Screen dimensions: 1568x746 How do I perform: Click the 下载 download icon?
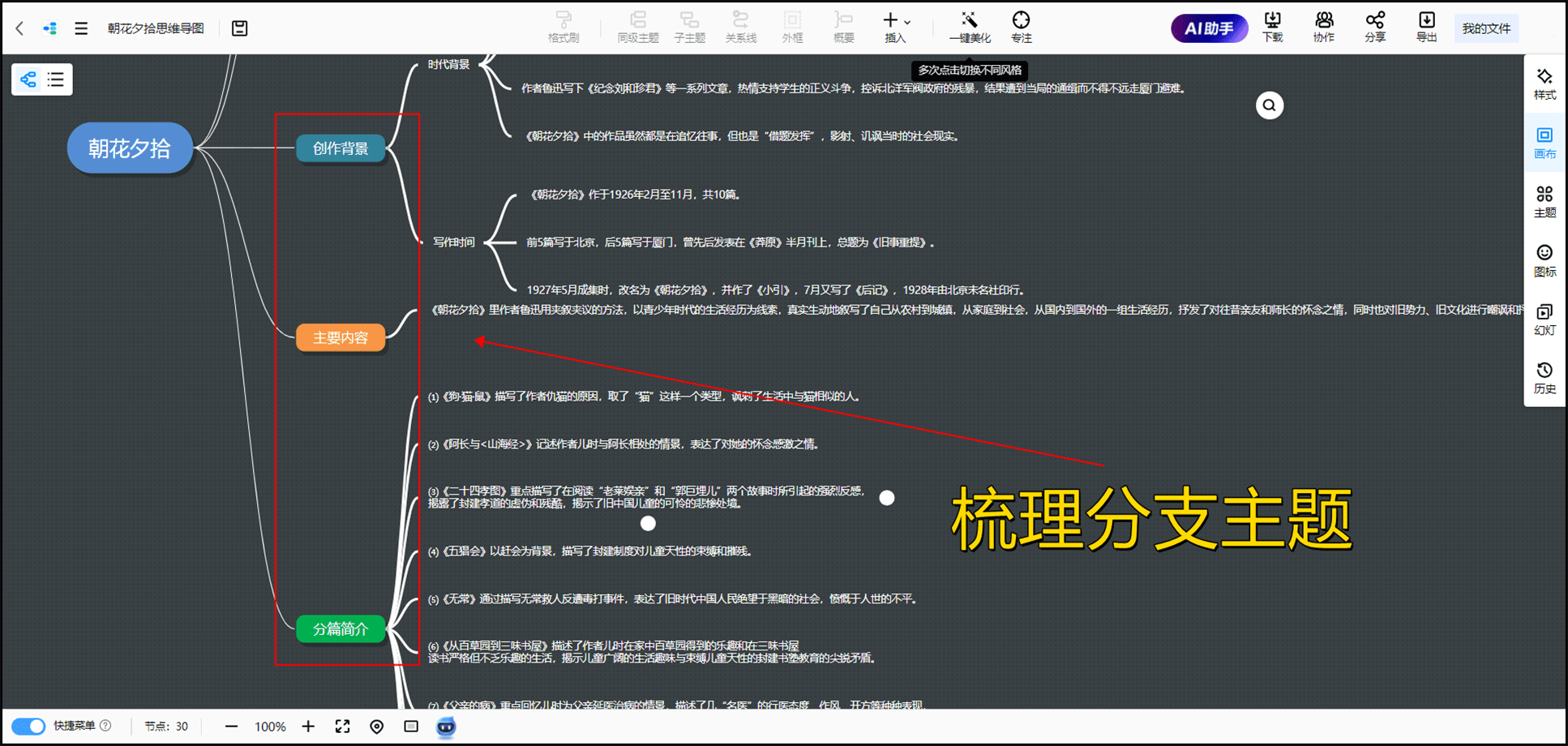(1273, 28)
